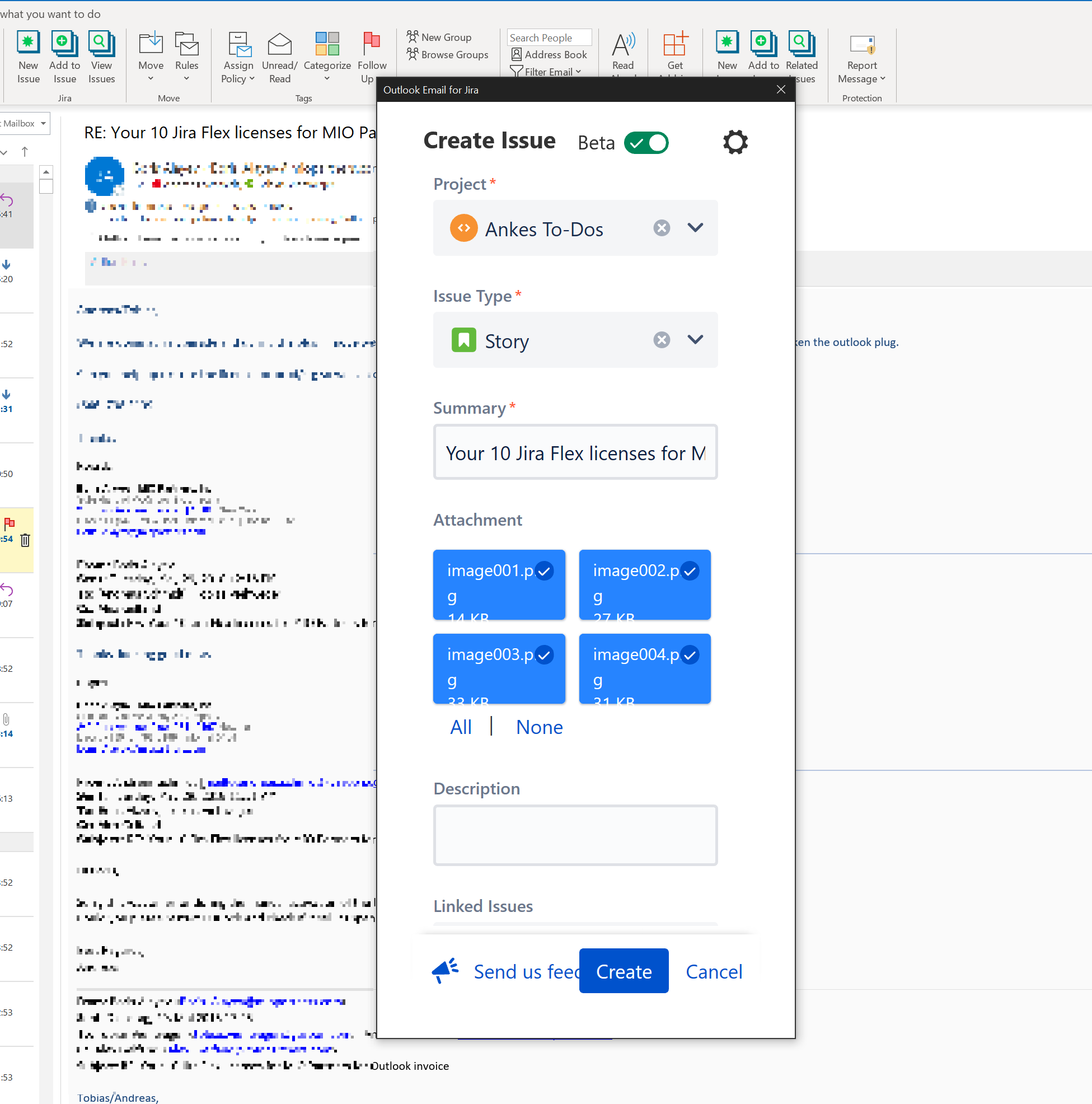Uncheck the image004.png attachment
The height and width of the screenshot is (1104, 1092).
pos(690,655)
